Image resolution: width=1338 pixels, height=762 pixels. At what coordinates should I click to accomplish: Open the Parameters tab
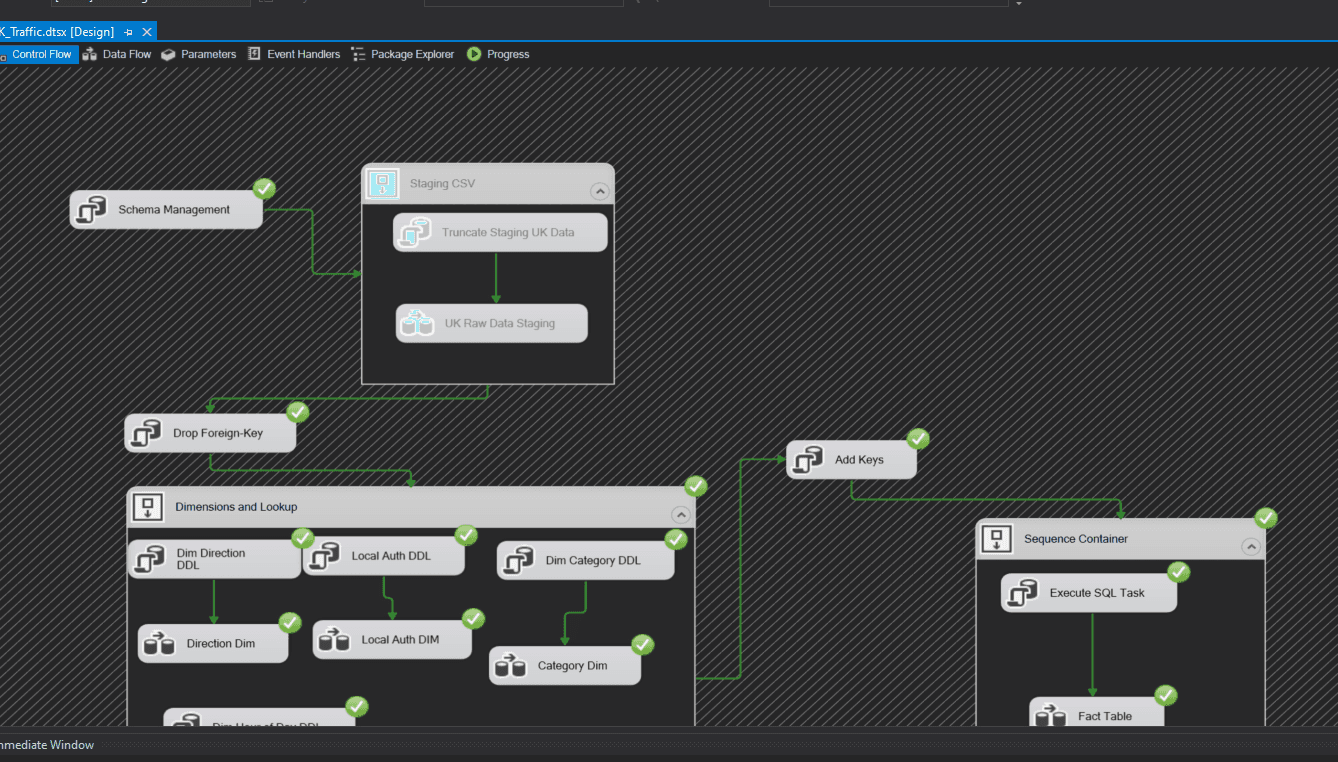[x=198, y=54]
